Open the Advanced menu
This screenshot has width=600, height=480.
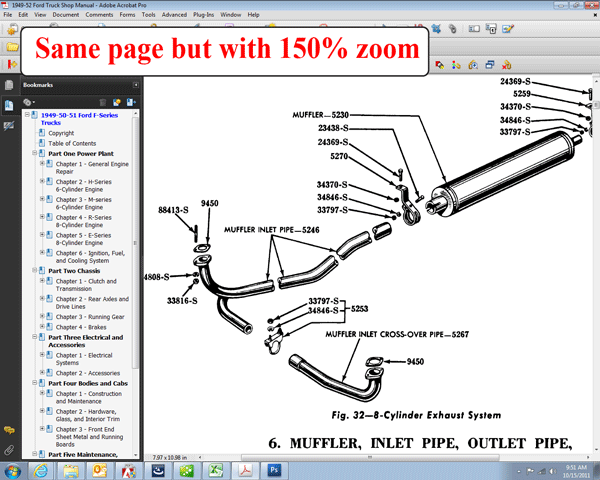click(174, 15)
